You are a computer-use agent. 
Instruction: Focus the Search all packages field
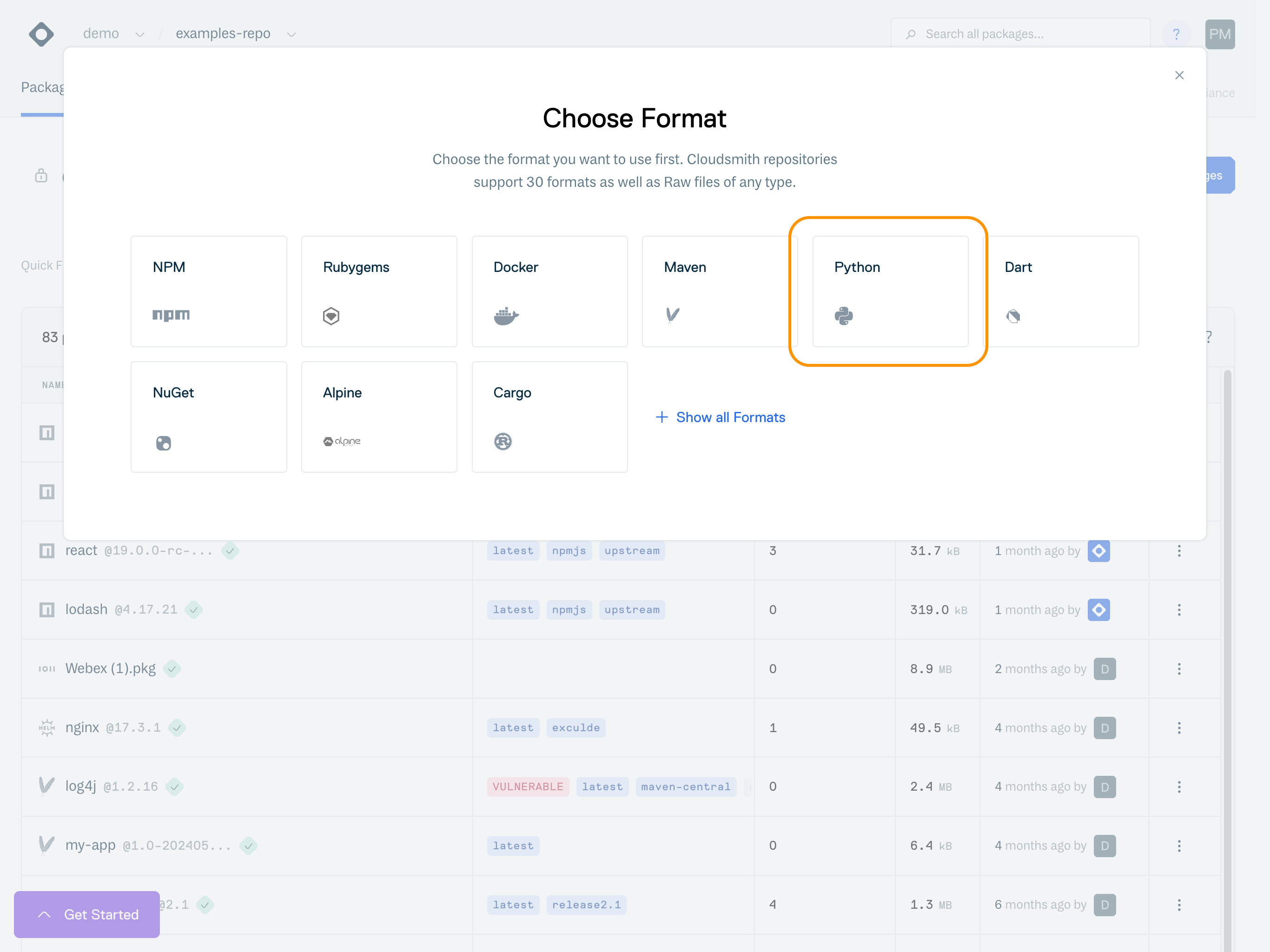pos(1020,34)
